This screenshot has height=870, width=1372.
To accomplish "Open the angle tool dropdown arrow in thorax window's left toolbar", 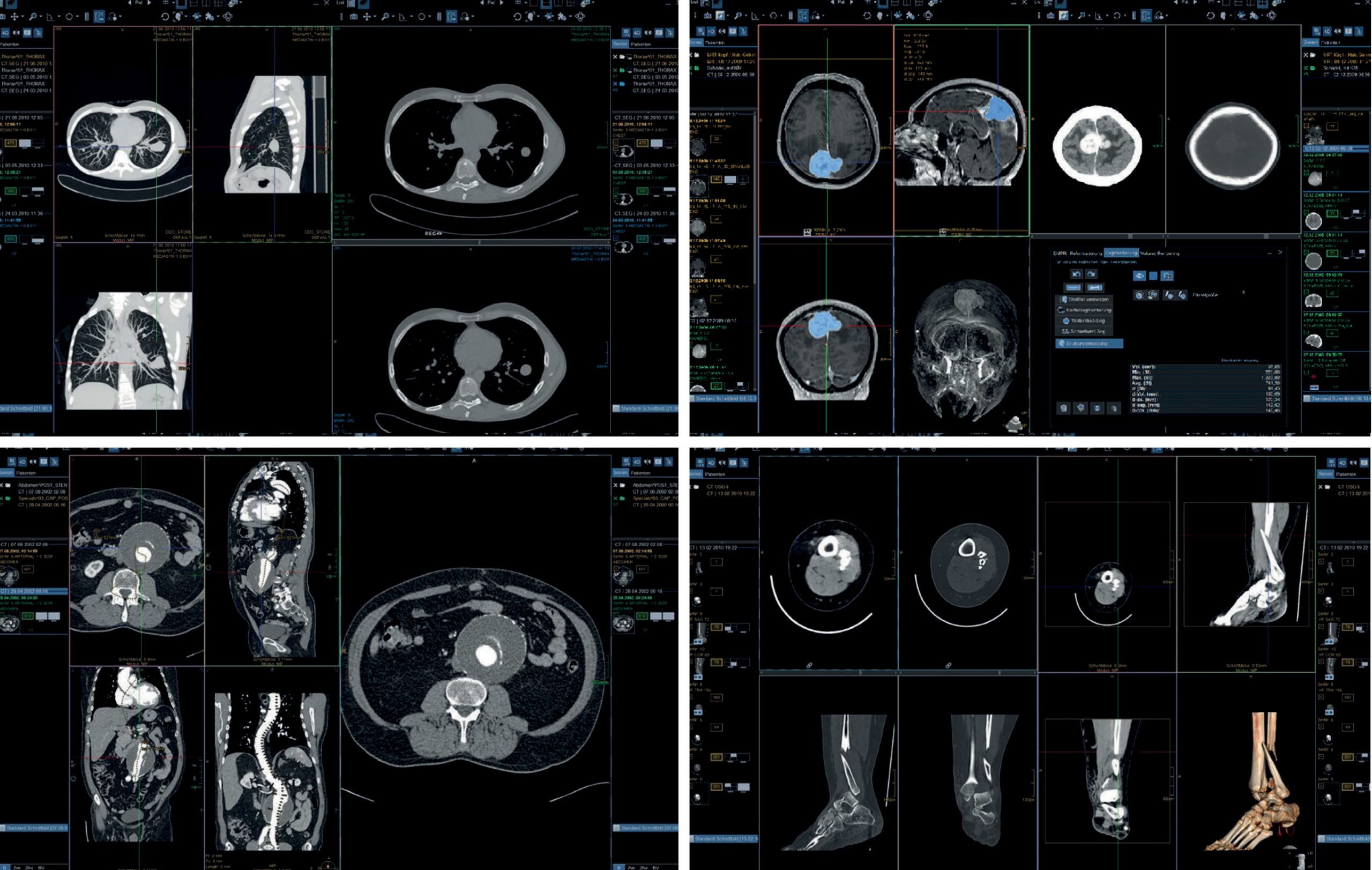I will [x=59, y=17].
